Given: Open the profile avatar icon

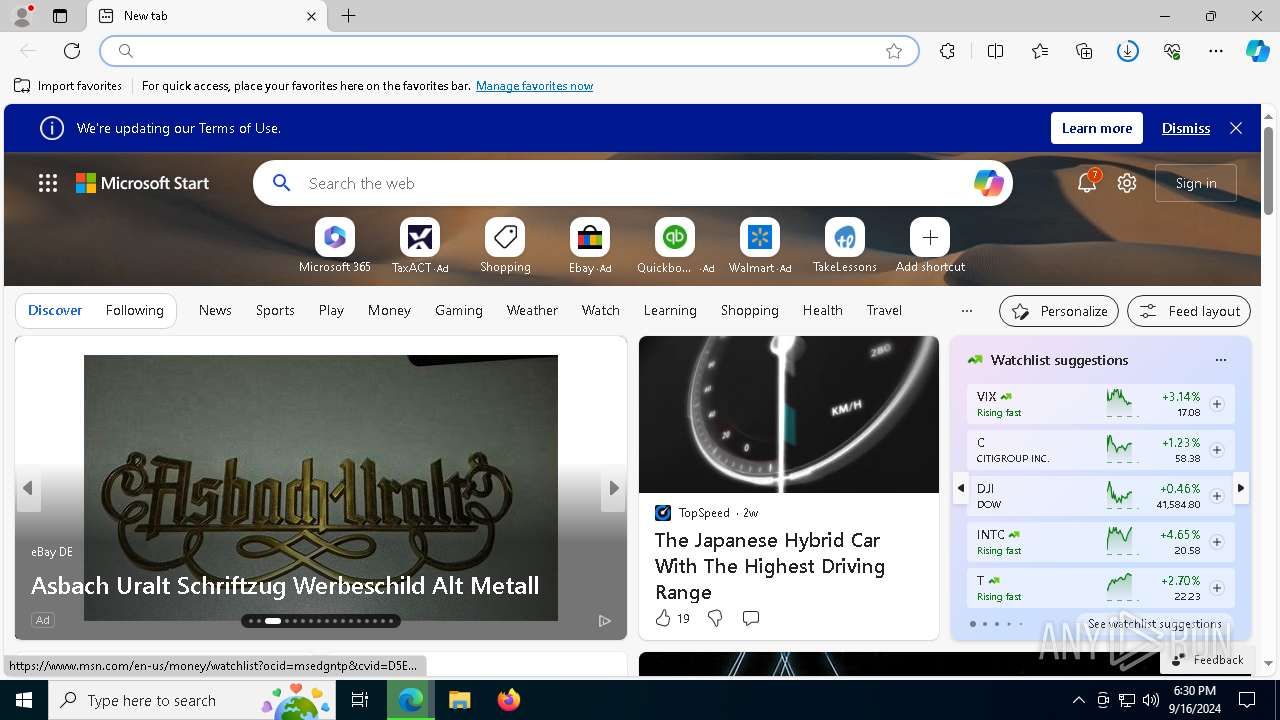Looking at the screenshot, I should coord(21,16).
